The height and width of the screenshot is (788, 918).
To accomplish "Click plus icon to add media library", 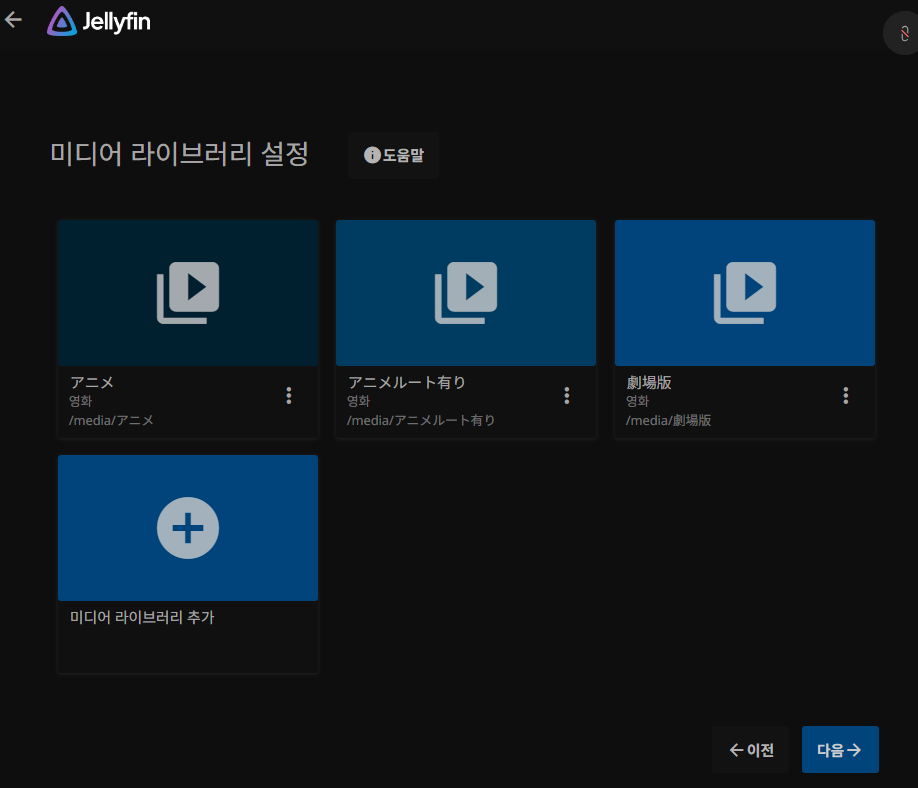I will click(x=188, y=528).
